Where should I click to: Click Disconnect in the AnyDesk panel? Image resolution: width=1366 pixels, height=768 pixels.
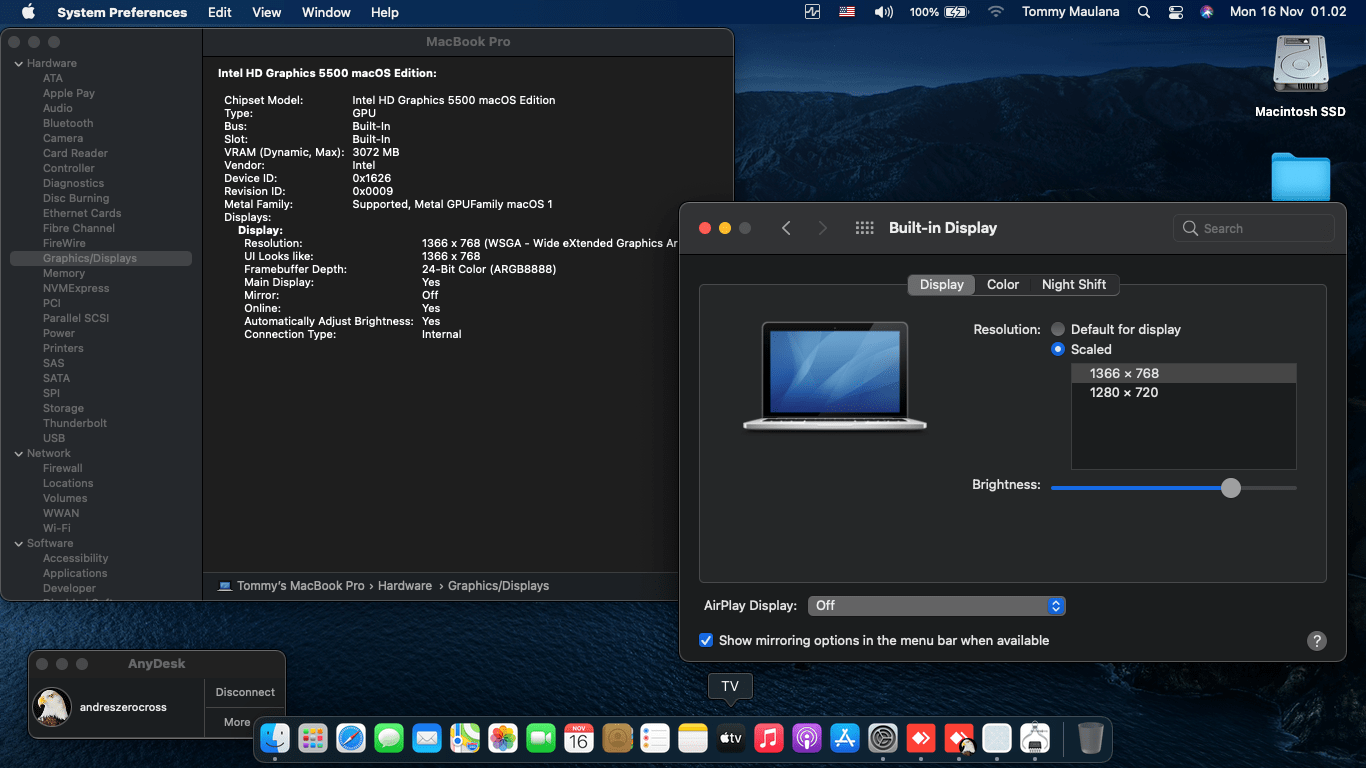coord(245,692)
